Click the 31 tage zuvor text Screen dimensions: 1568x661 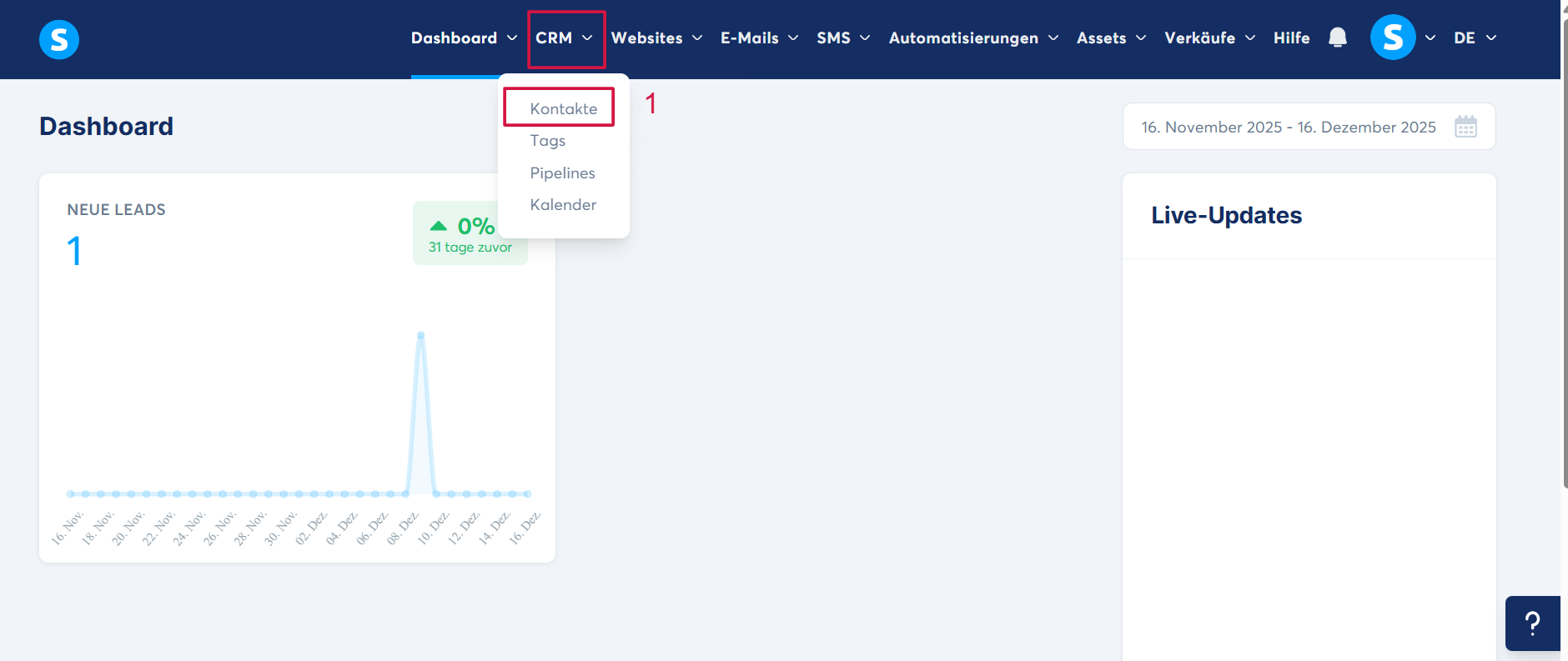click(x=470, y=248)
